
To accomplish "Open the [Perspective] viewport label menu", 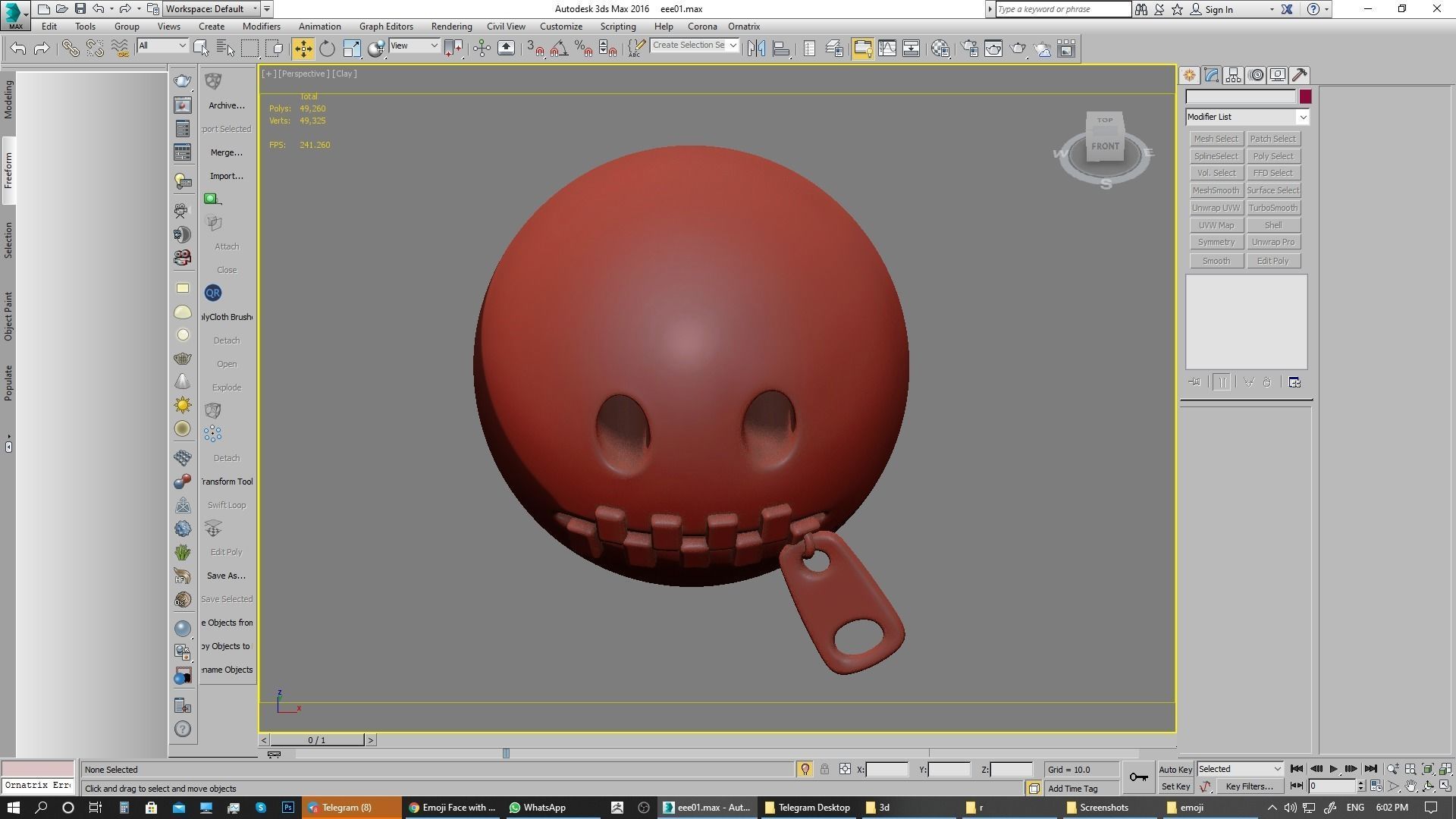I will point(303,74).
